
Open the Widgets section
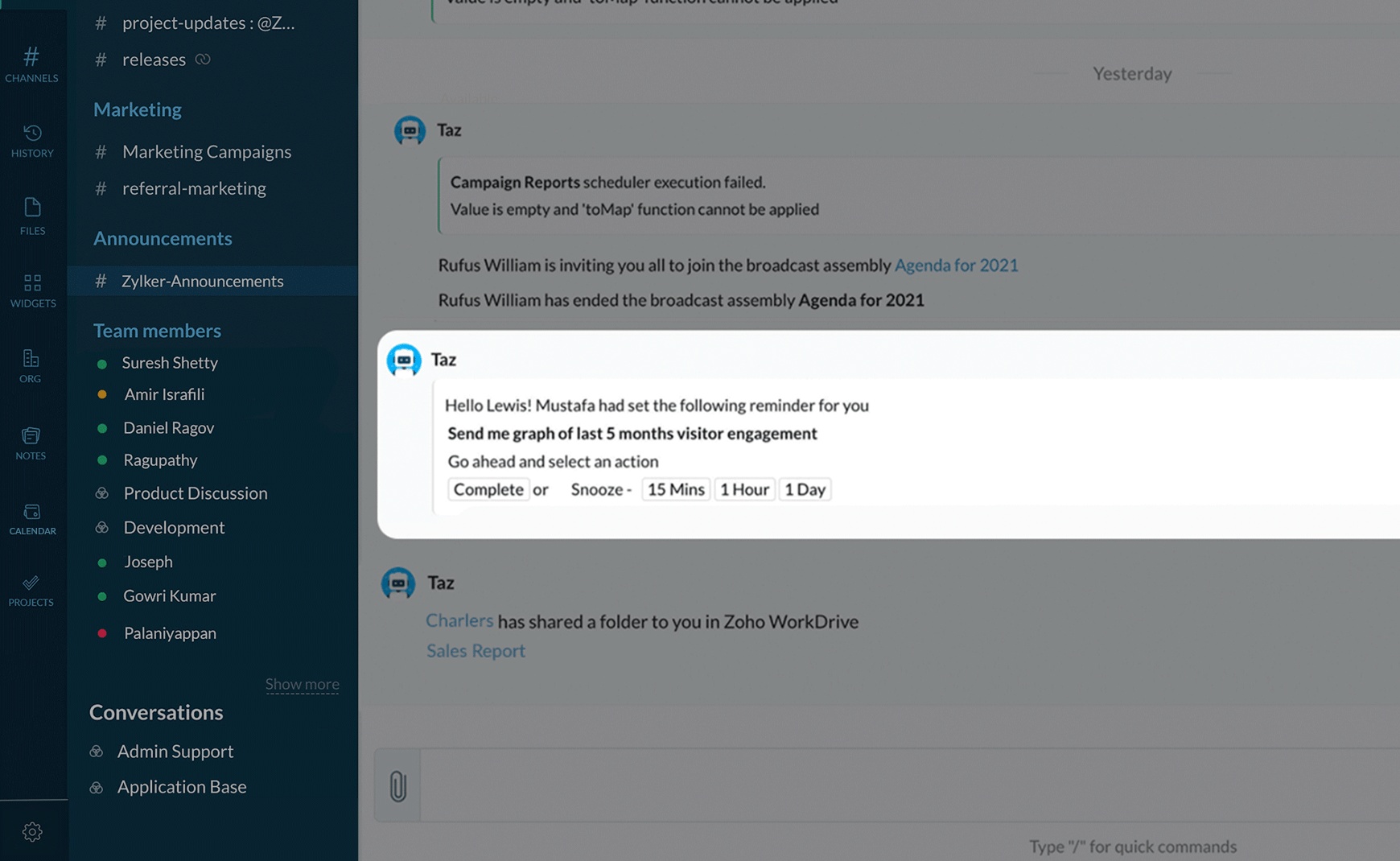pos(33,290)
